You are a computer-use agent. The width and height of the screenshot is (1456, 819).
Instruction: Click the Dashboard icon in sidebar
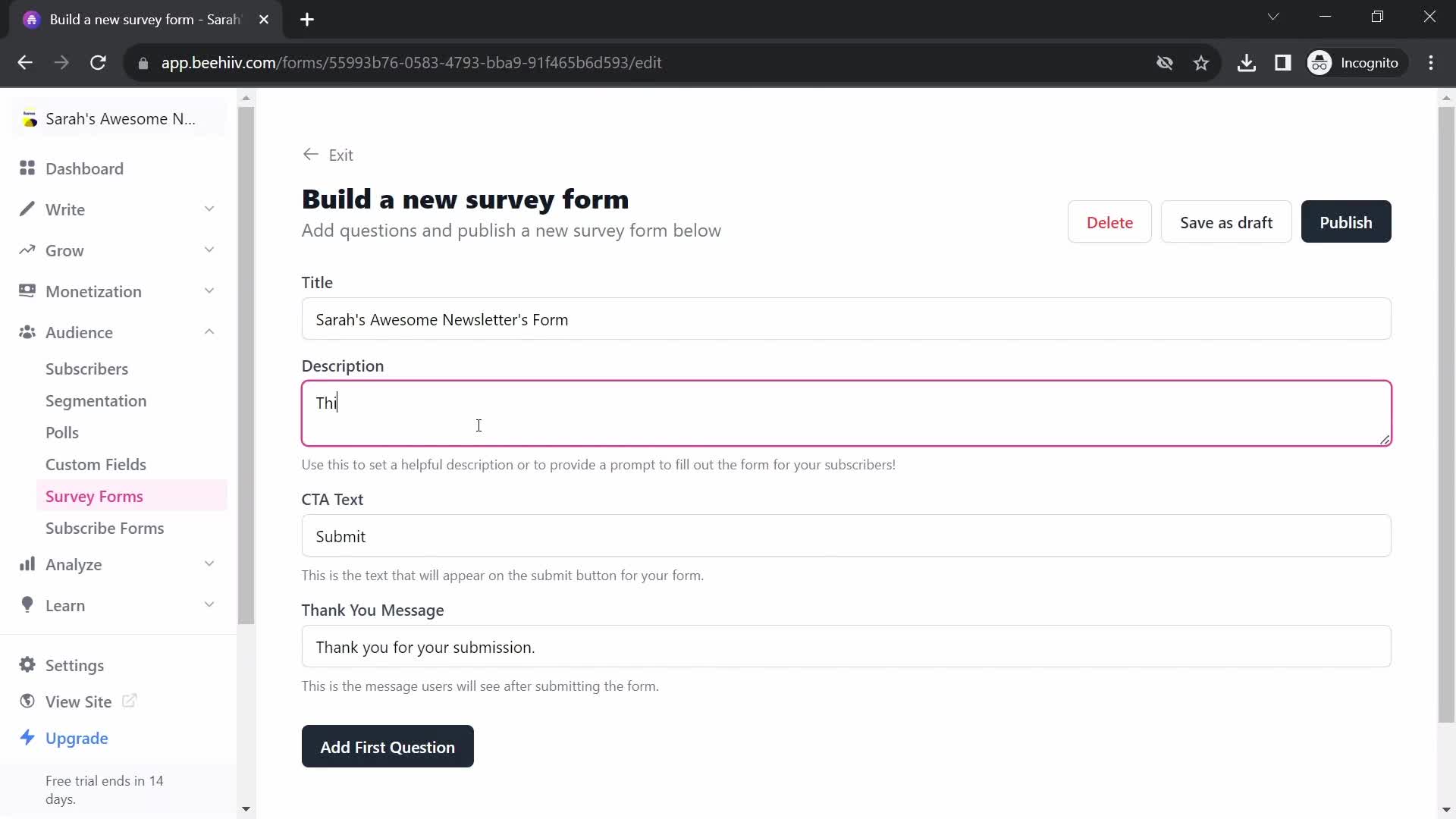pyautogui.click(x=28, y=168)
